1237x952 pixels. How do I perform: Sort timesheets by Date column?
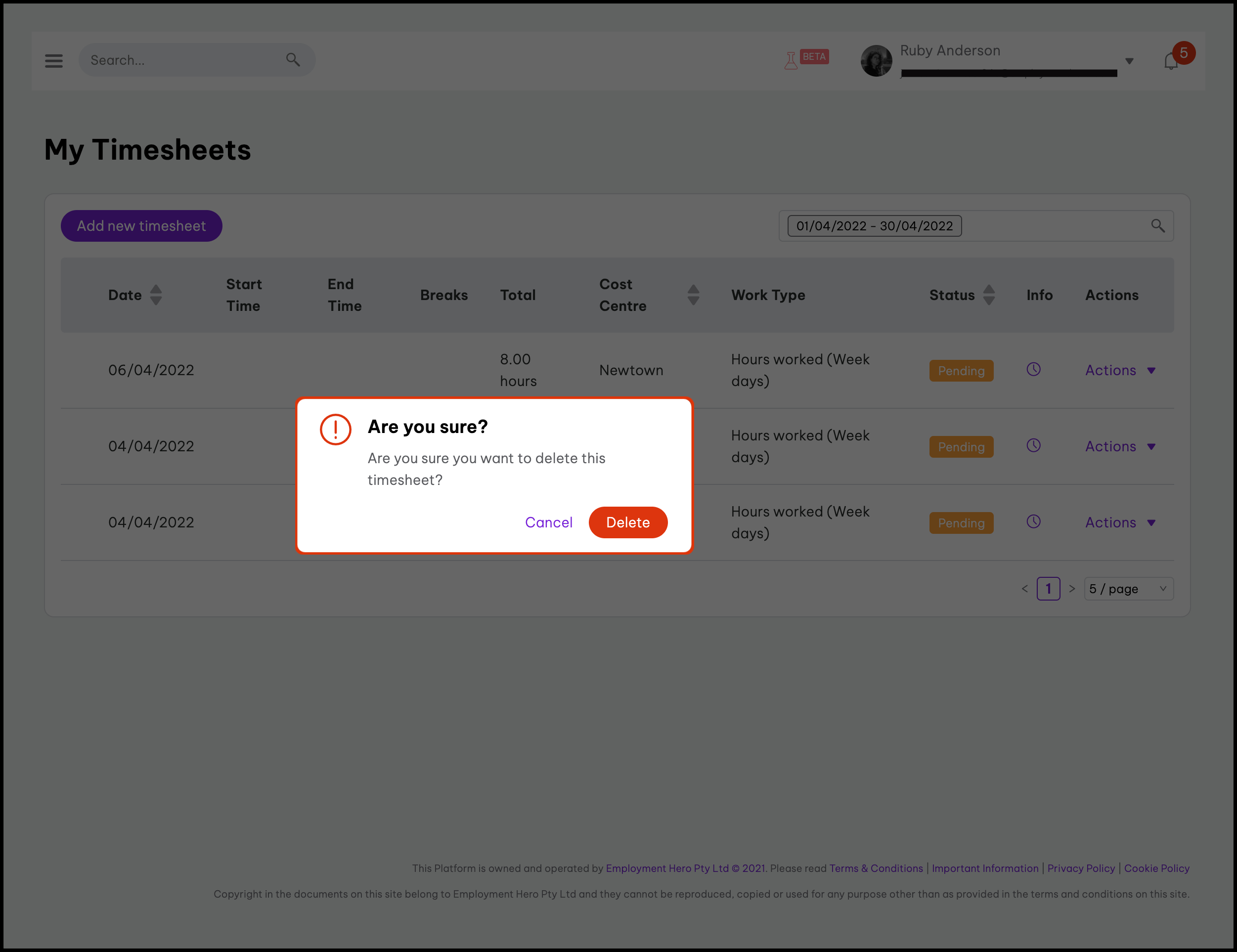point(156,295)
